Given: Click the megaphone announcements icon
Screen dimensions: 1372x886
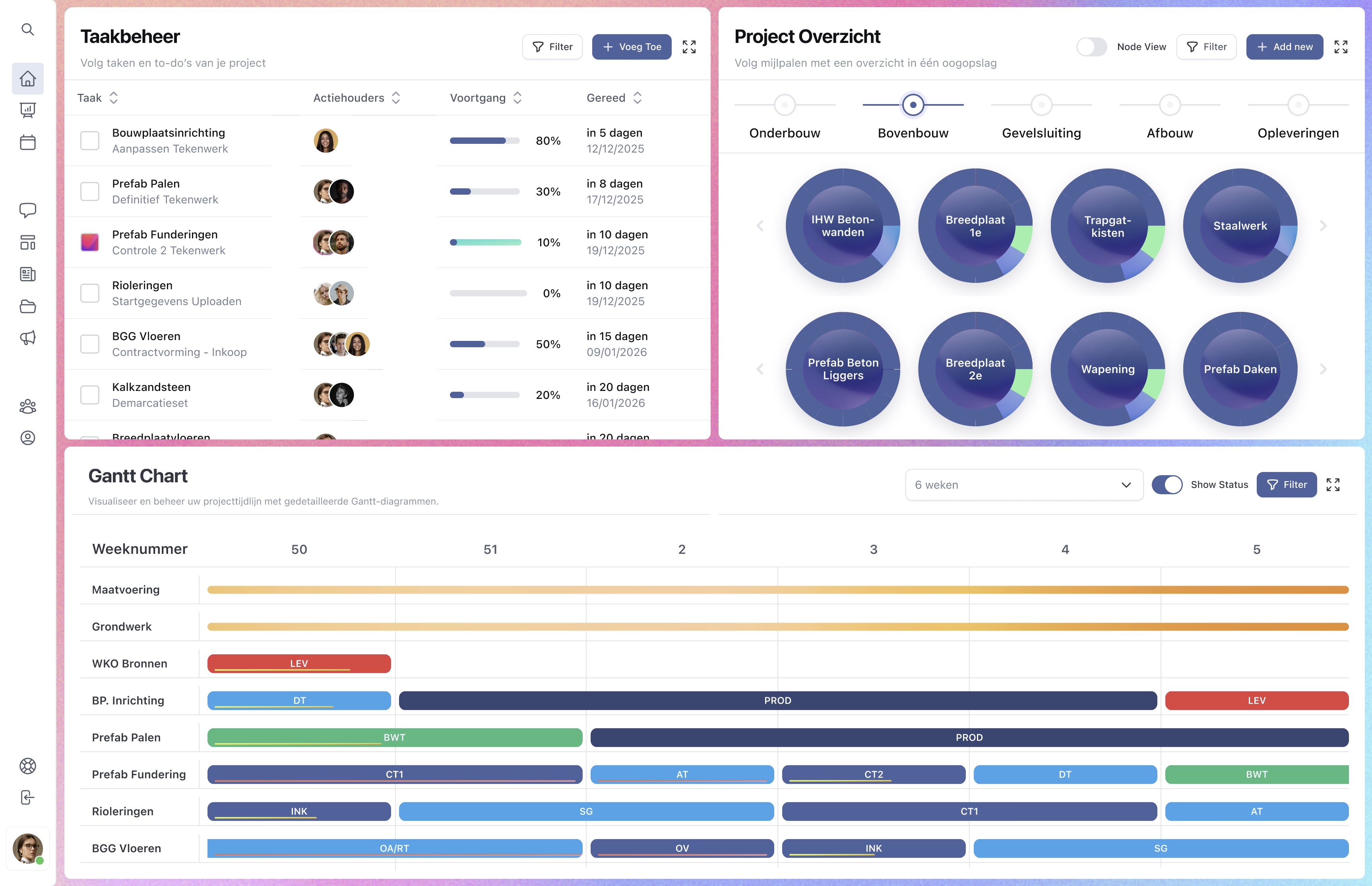Looking at the screenshot, I should [x=28, y=337].
